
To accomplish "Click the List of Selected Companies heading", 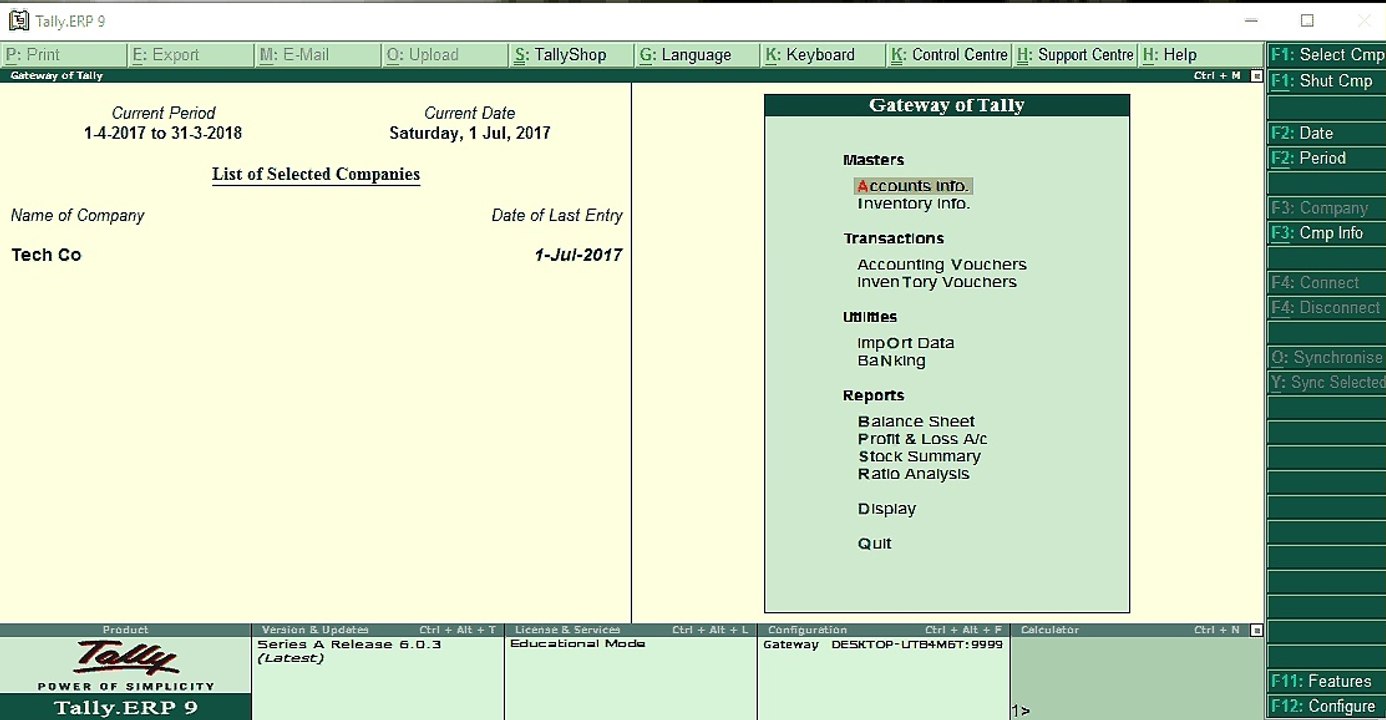I will point(316,174).
